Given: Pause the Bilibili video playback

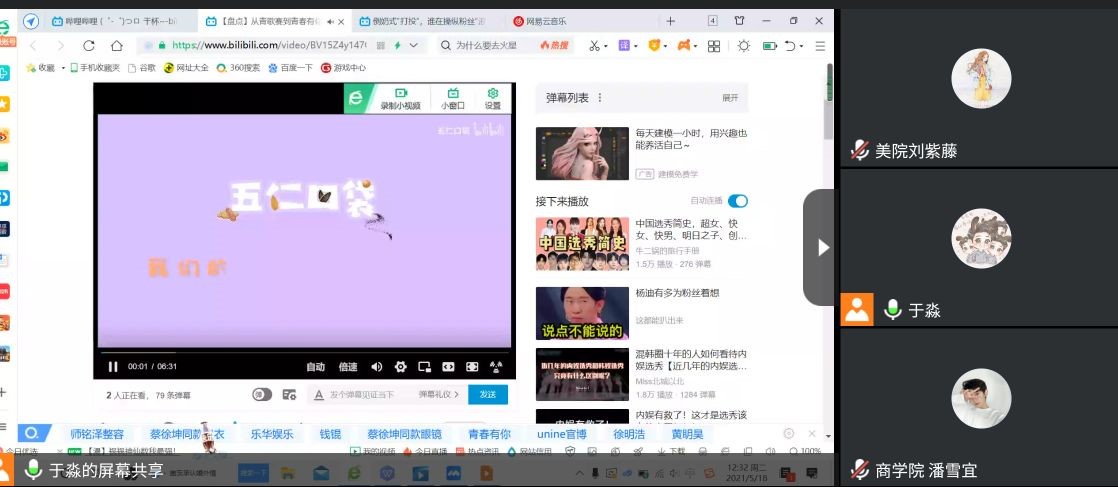Looking at the screenshot, I should coord(113,367).
